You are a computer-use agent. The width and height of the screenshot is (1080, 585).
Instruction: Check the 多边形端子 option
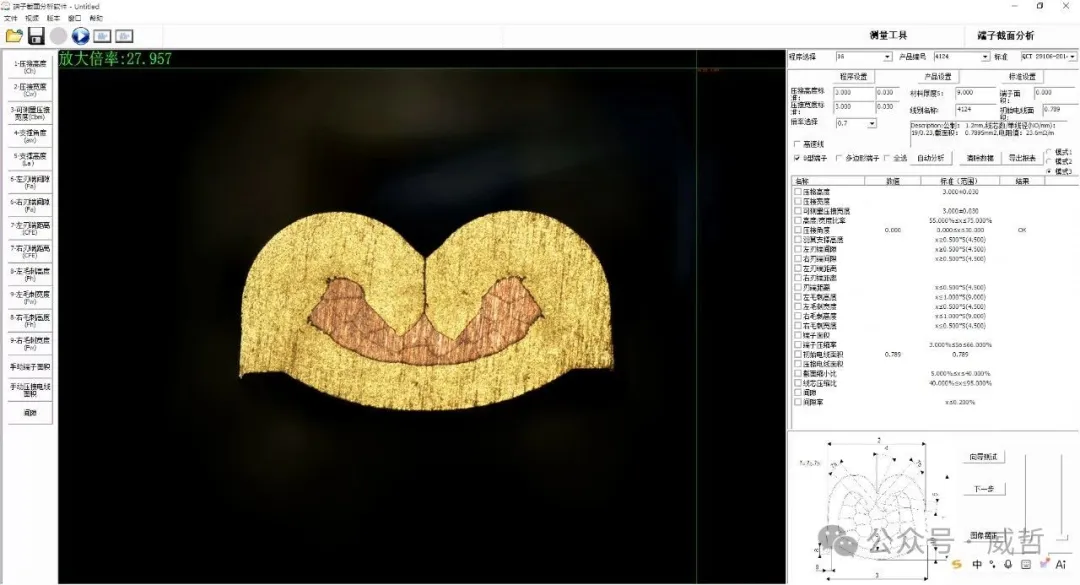838,158
